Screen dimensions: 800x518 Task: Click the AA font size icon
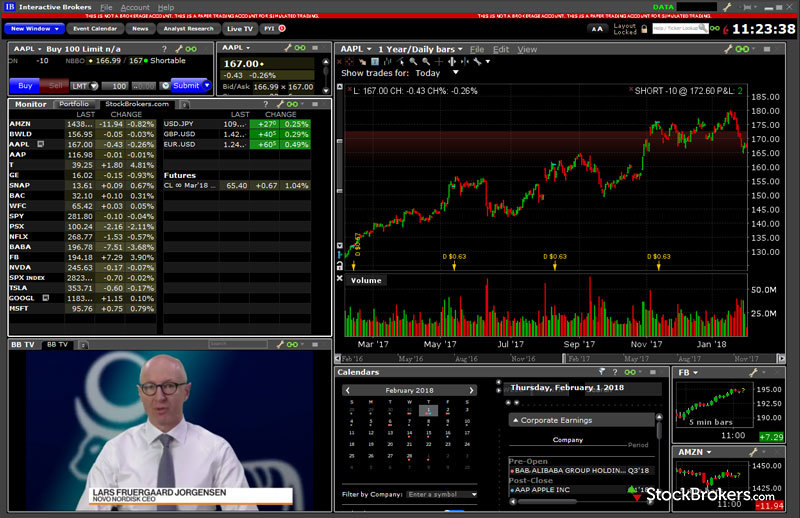tap(597, 29)
